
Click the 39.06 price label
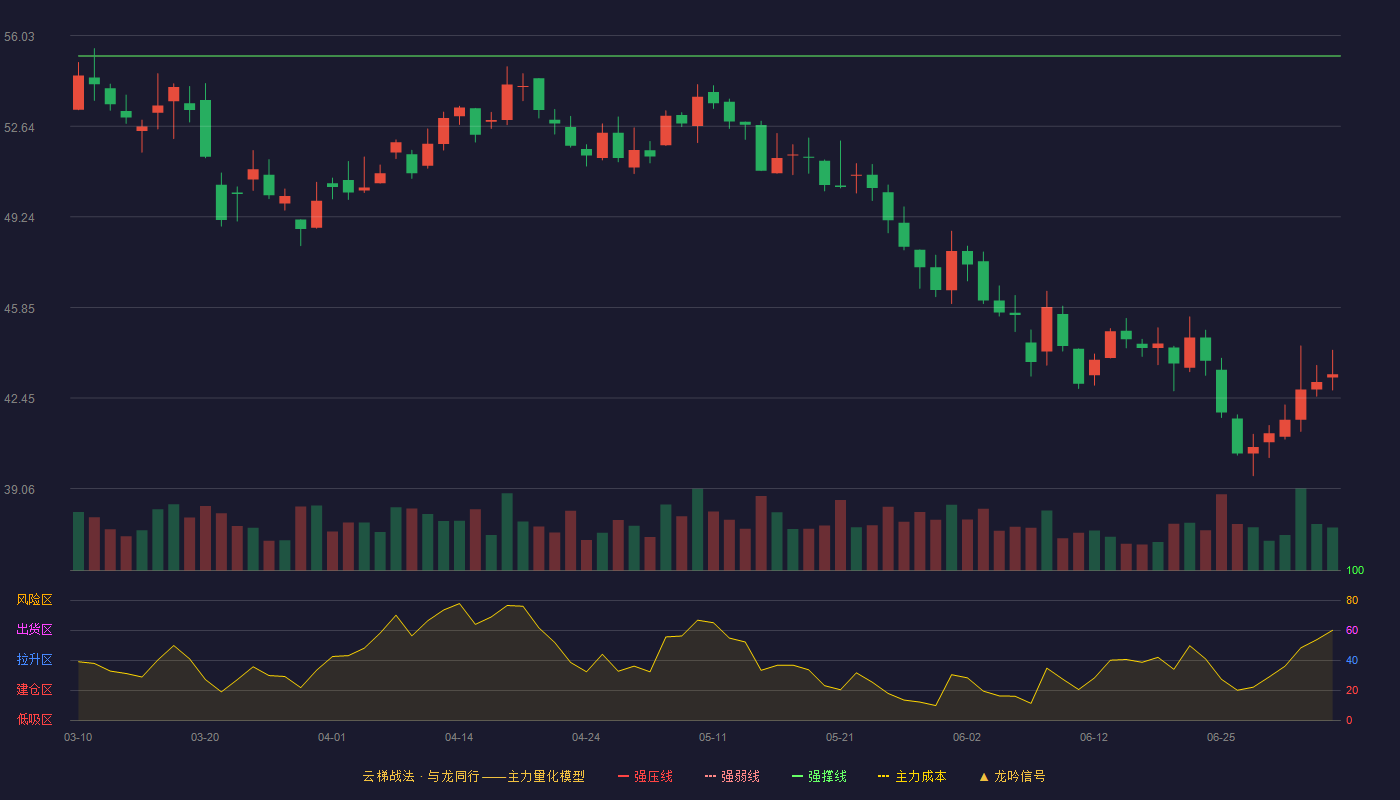click(x=19, y=490)
